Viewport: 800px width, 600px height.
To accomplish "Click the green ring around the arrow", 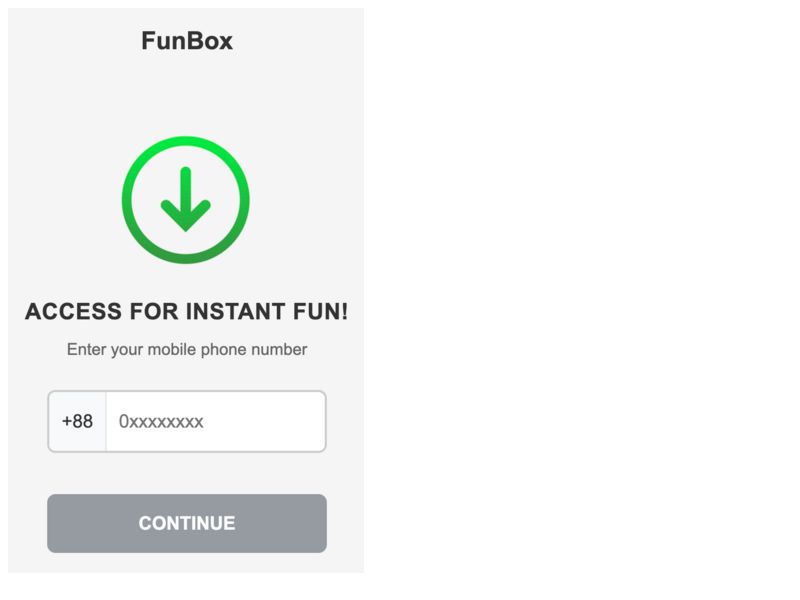I will 186,141.
